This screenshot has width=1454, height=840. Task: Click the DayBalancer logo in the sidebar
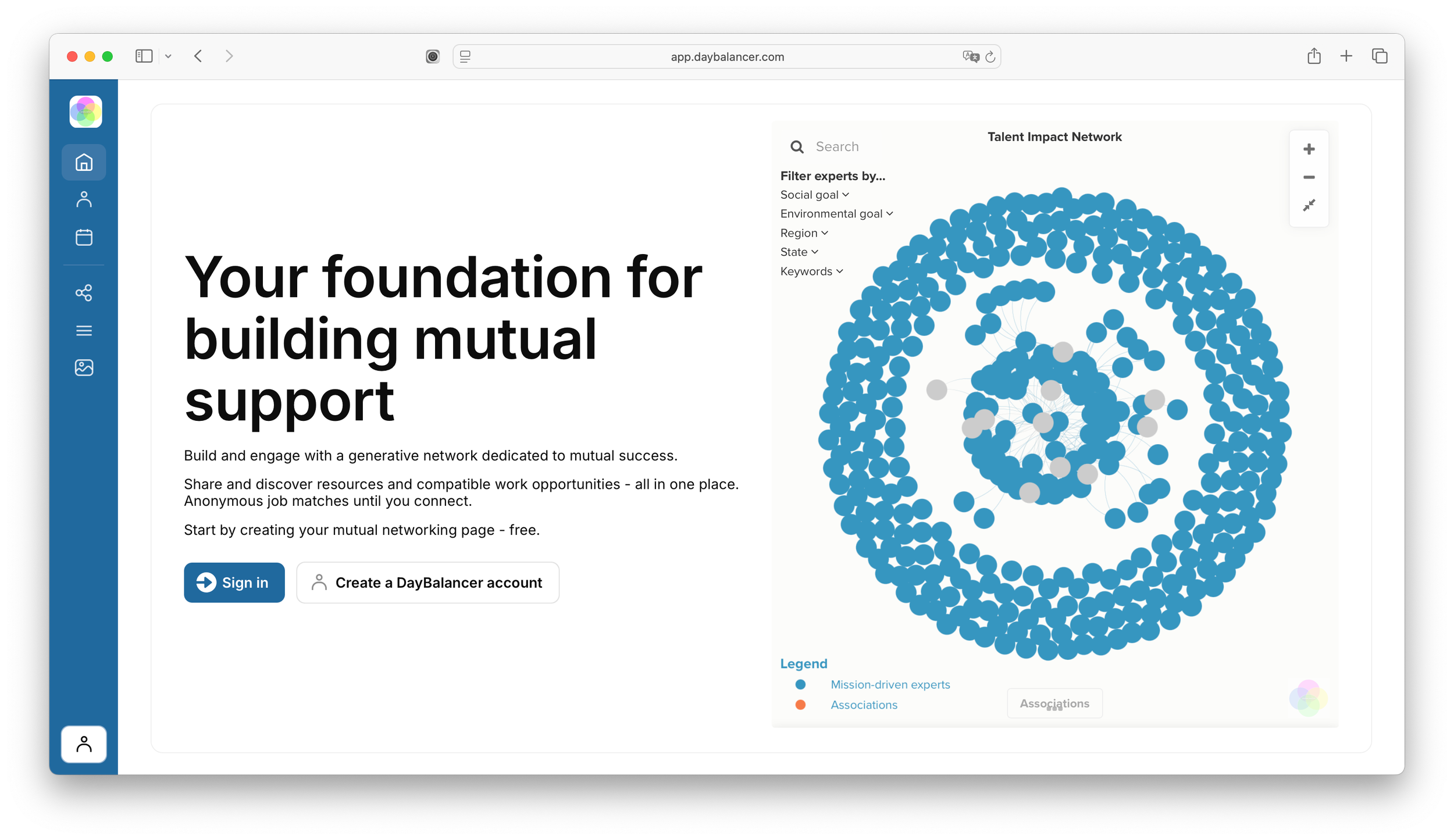tap(85, 112)
